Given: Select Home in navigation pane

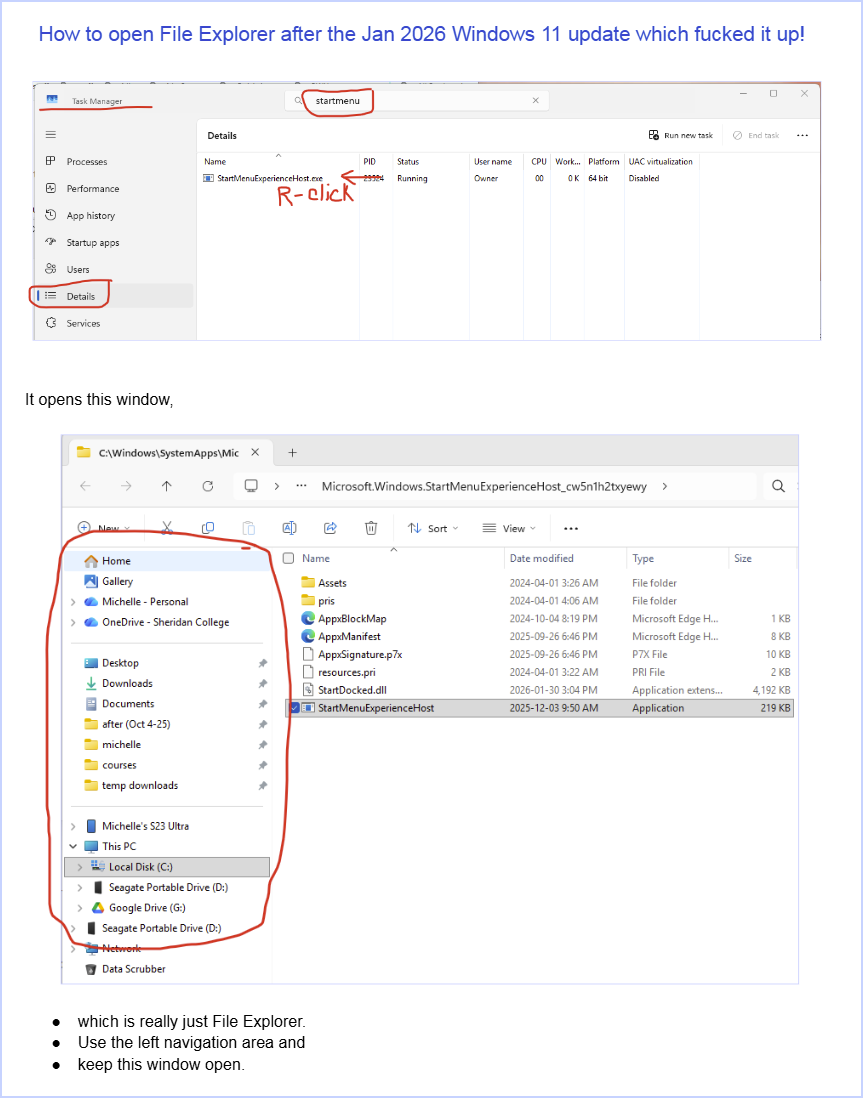Looking at the screenshot, I should 167,561.
